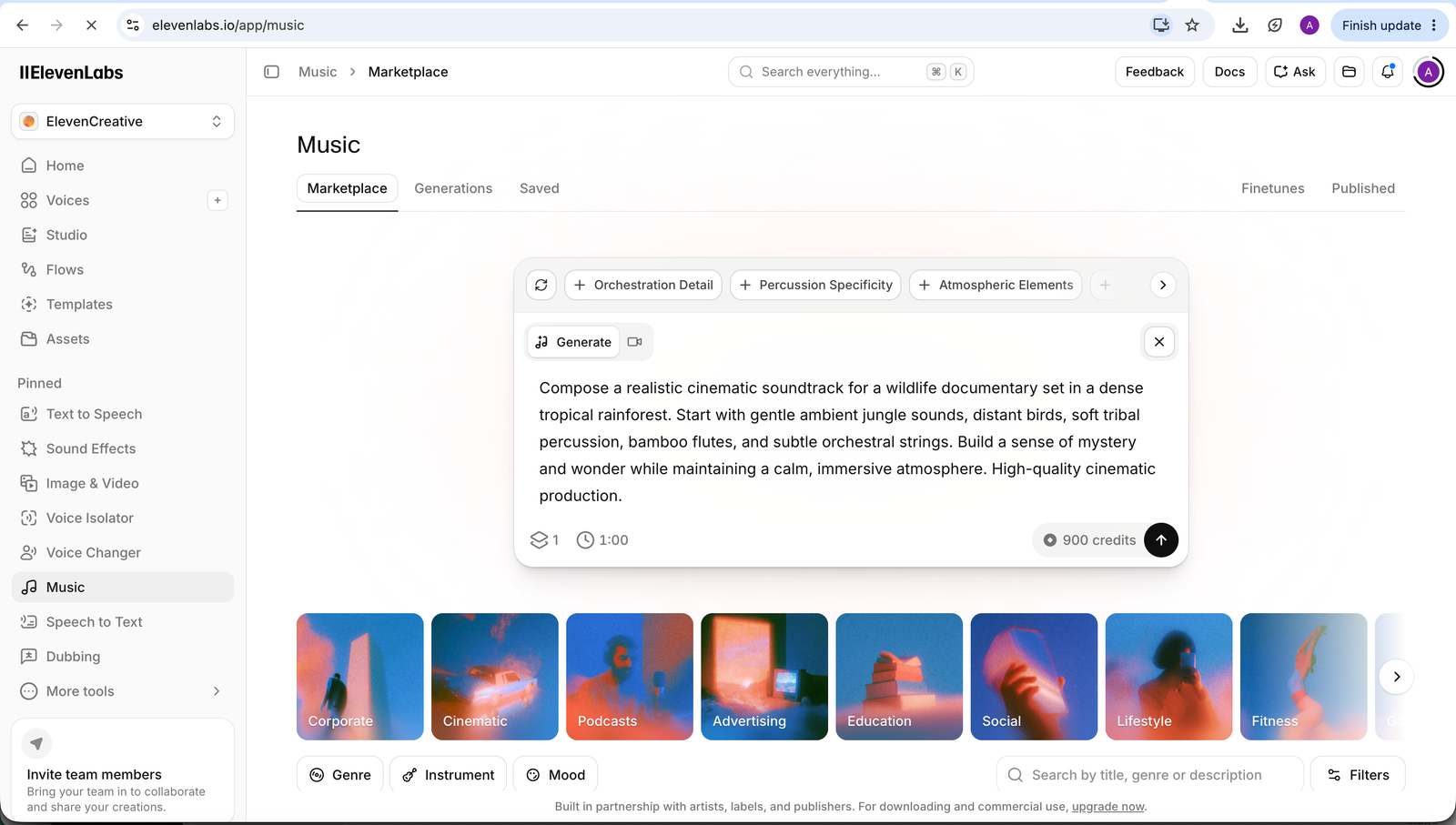The image size is (1456, 825).
Task: Select the Generate mode button
Action: click(x=573, y=342)
